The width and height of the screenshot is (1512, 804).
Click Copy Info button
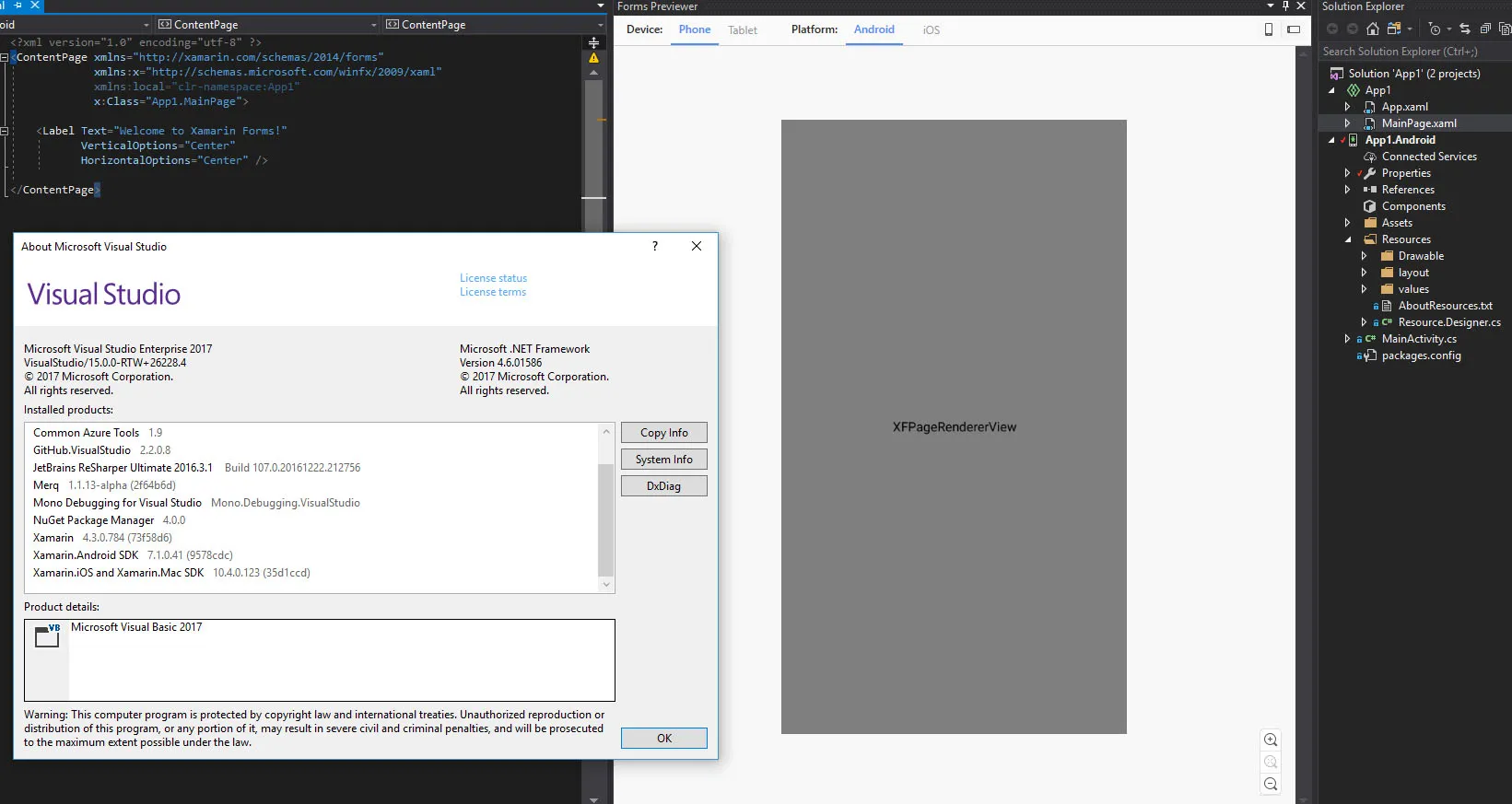[664, 433]
